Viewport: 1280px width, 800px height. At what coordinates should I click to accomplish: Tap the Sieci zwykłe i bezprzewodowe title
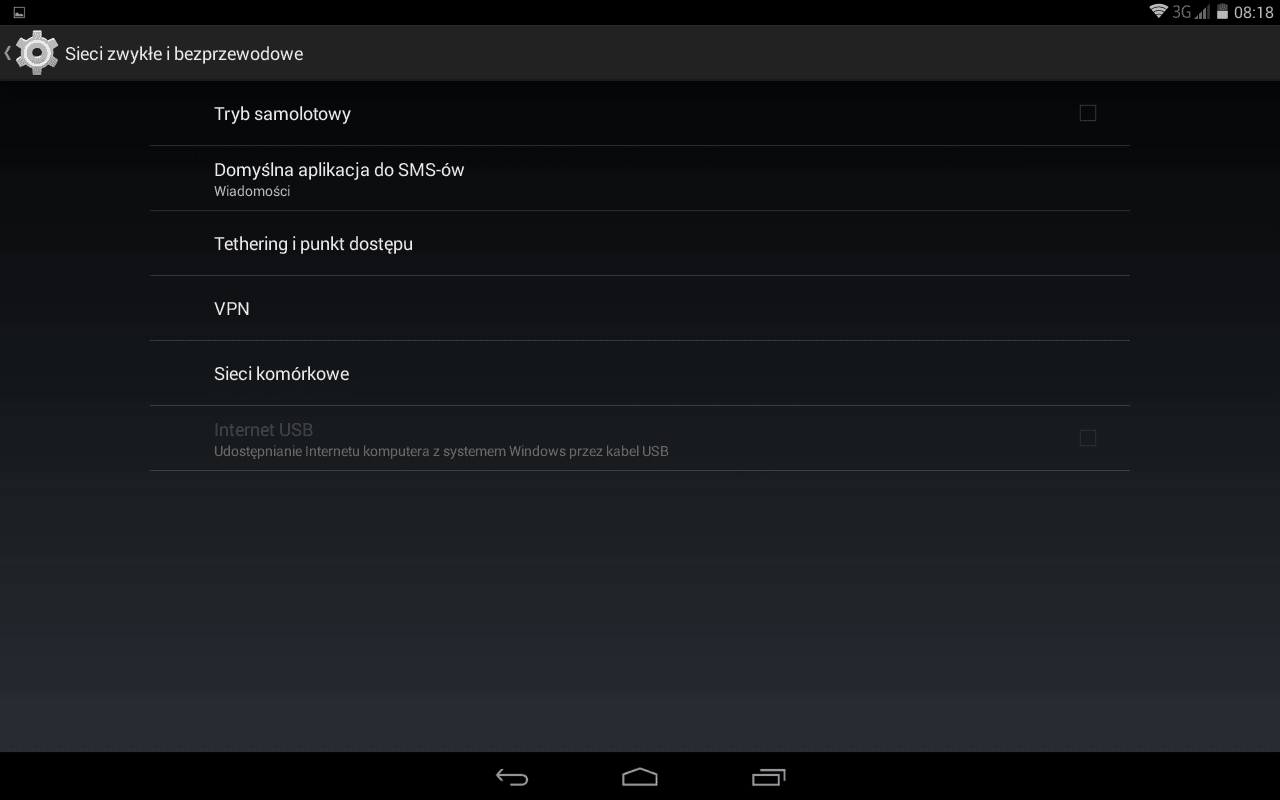pos(184,54)
